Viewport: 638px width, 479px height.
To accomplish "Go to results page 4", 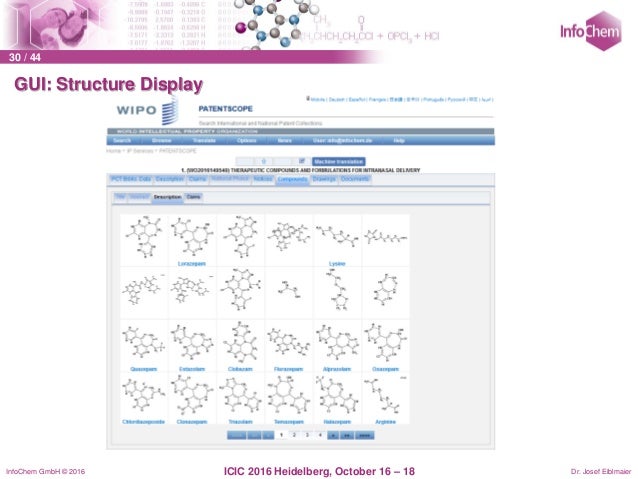I will coord(320,435).
